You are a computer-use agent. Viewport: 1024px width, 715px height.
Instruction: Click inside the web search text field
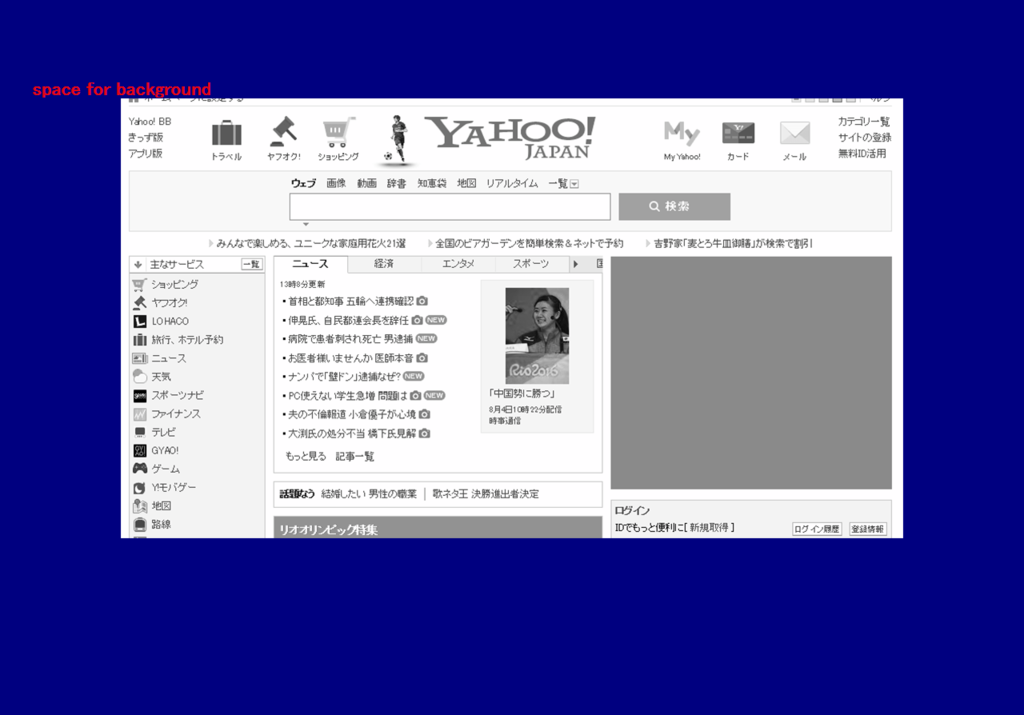point(450,206)
